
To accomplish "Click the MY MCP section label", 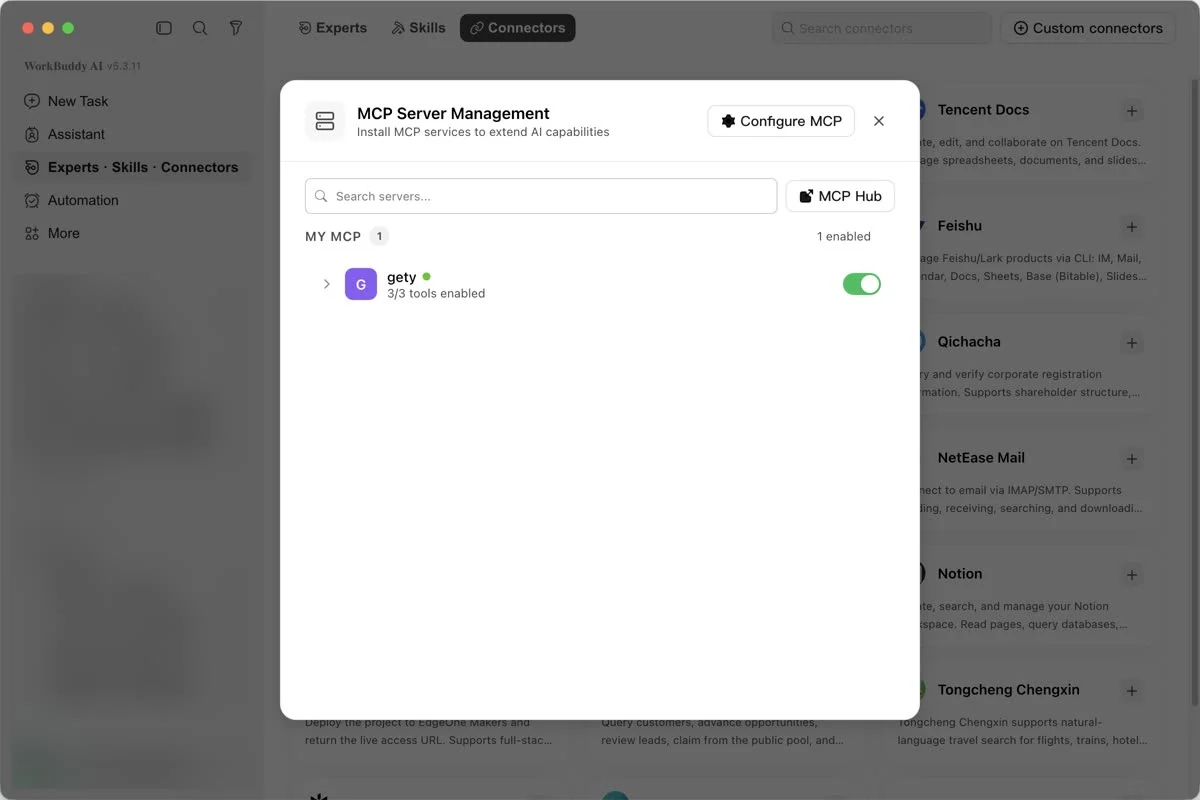I will 333,237.
